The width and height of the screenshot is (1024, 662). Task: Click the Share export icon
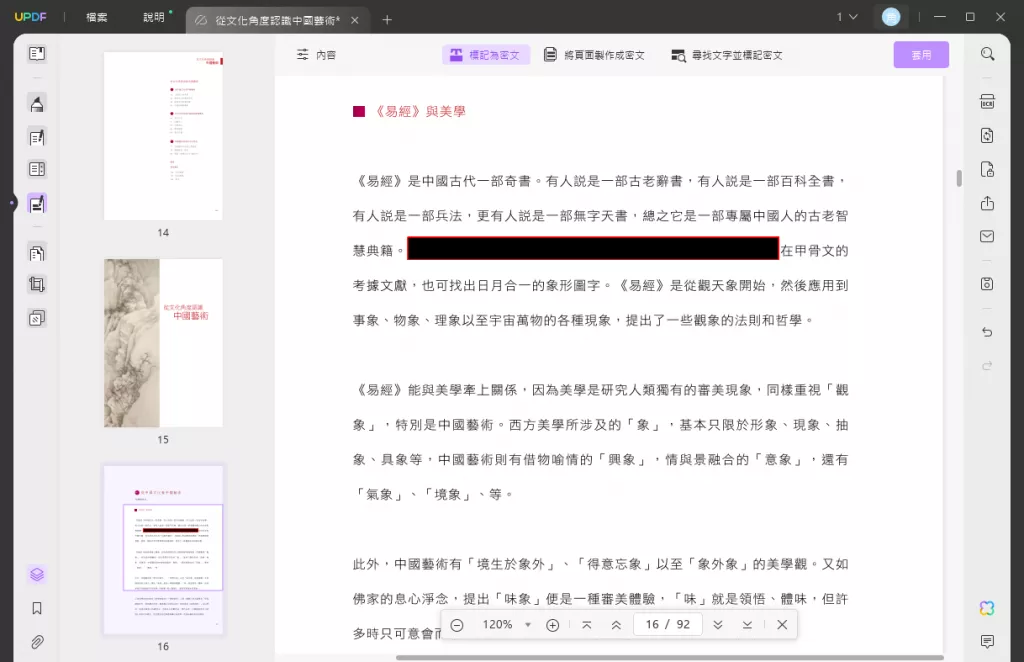click(987, 203)
